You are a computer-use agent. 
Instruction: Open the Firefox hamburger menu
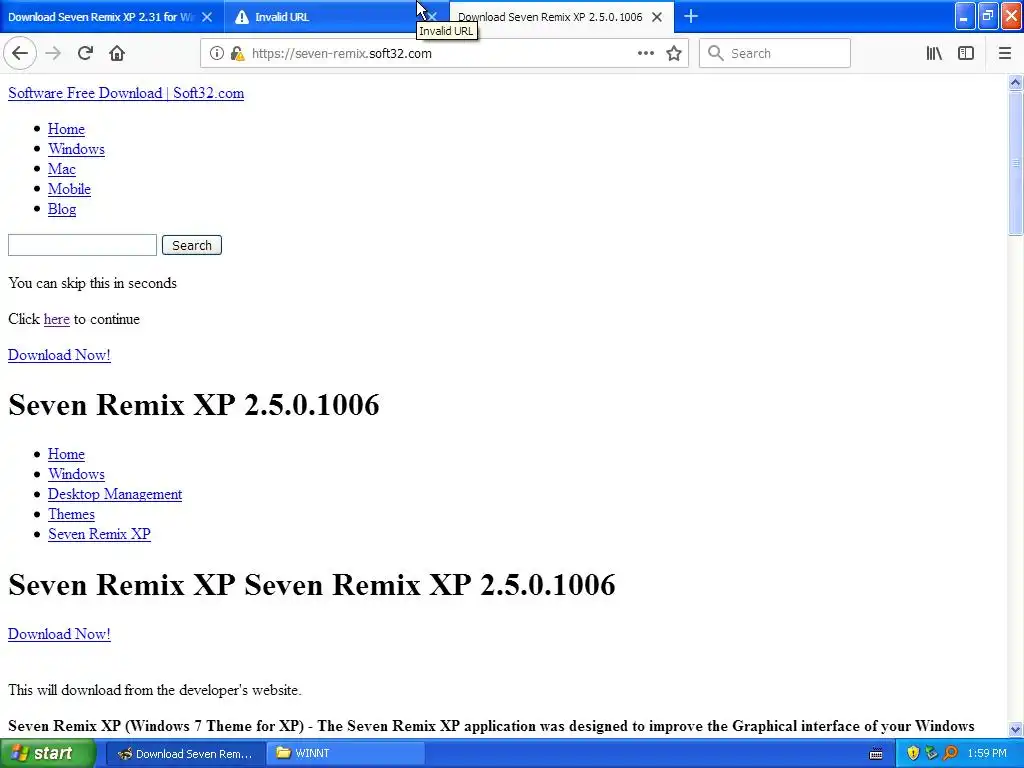coord(1004,54)
